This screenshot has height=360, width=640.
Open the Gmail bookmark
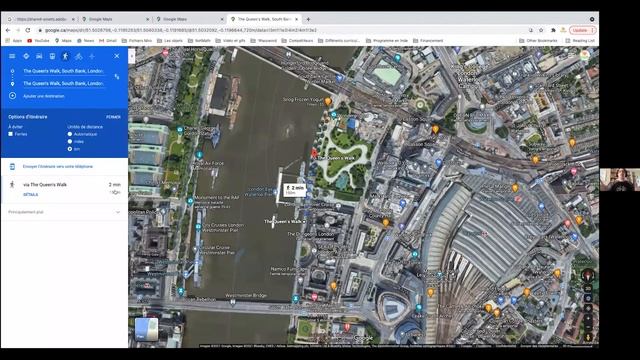pos(108,41)
